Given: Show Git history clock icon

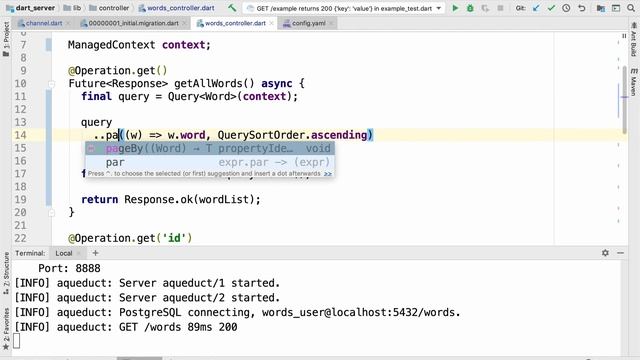Looking at the screenshot, I should (566, 8).
